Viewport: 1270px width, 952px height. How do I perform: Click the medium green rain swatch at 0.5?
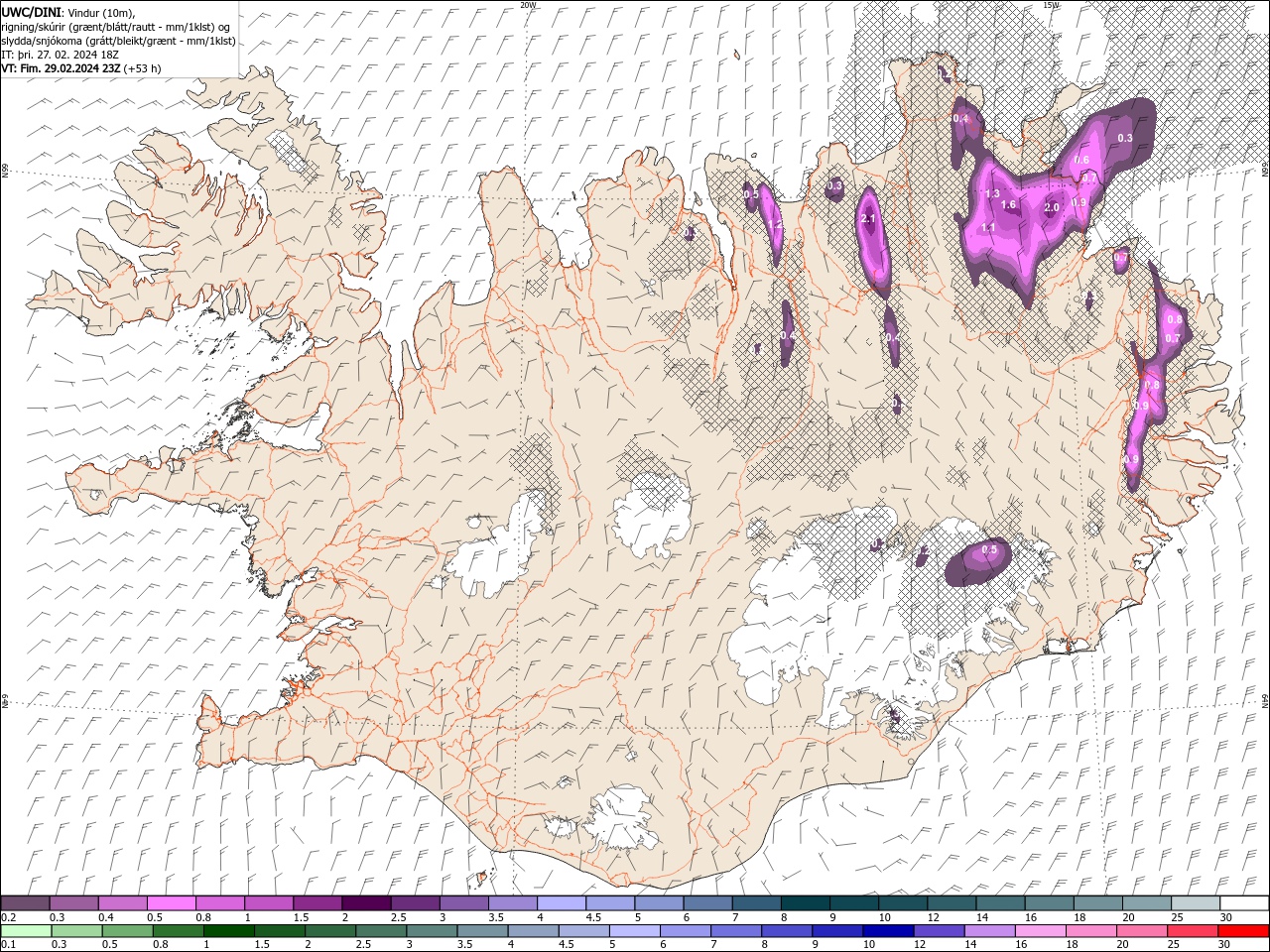[127, 931]
